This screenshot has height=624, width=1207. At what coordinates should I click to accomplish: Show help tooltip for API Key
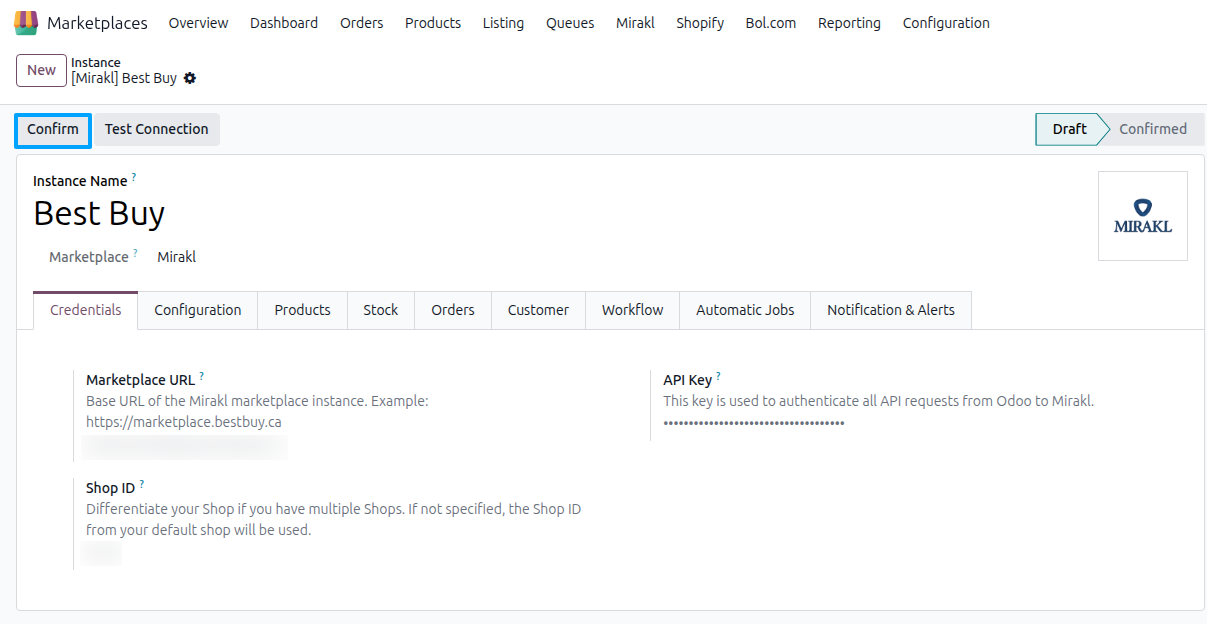click(718, 376)
